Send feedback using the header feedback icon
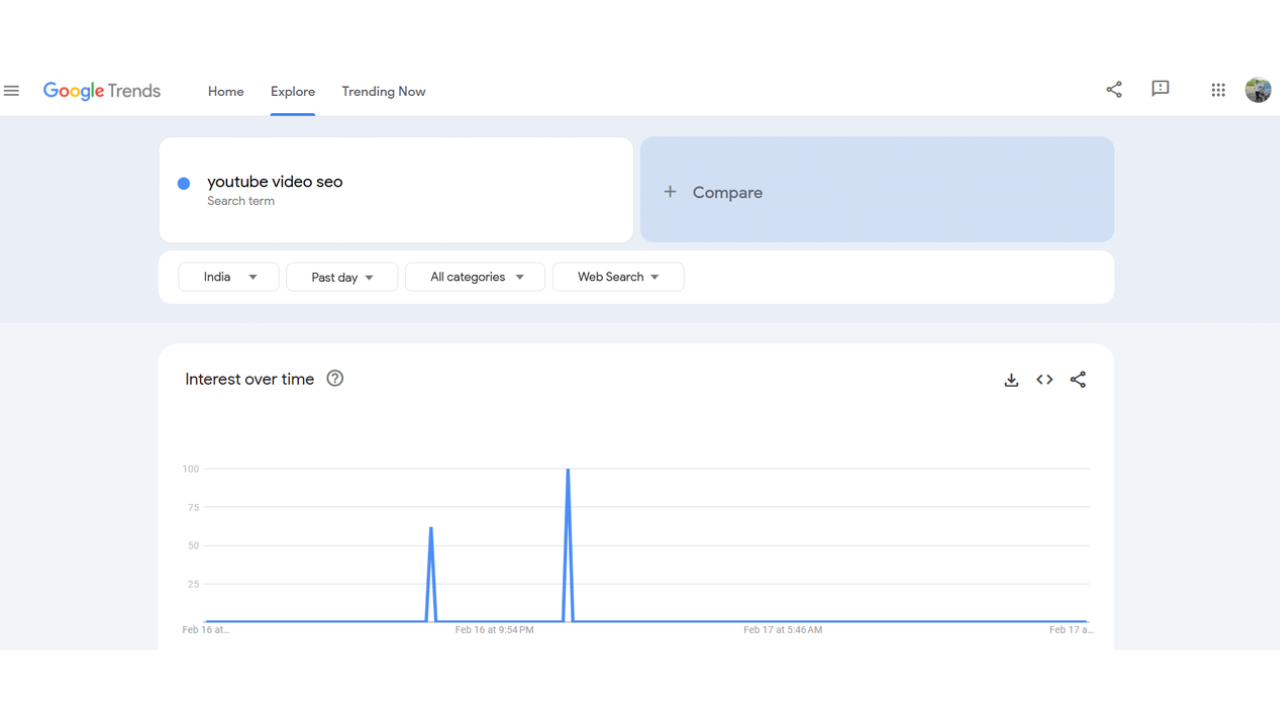1280x720 pixels. coord(1160,89)
